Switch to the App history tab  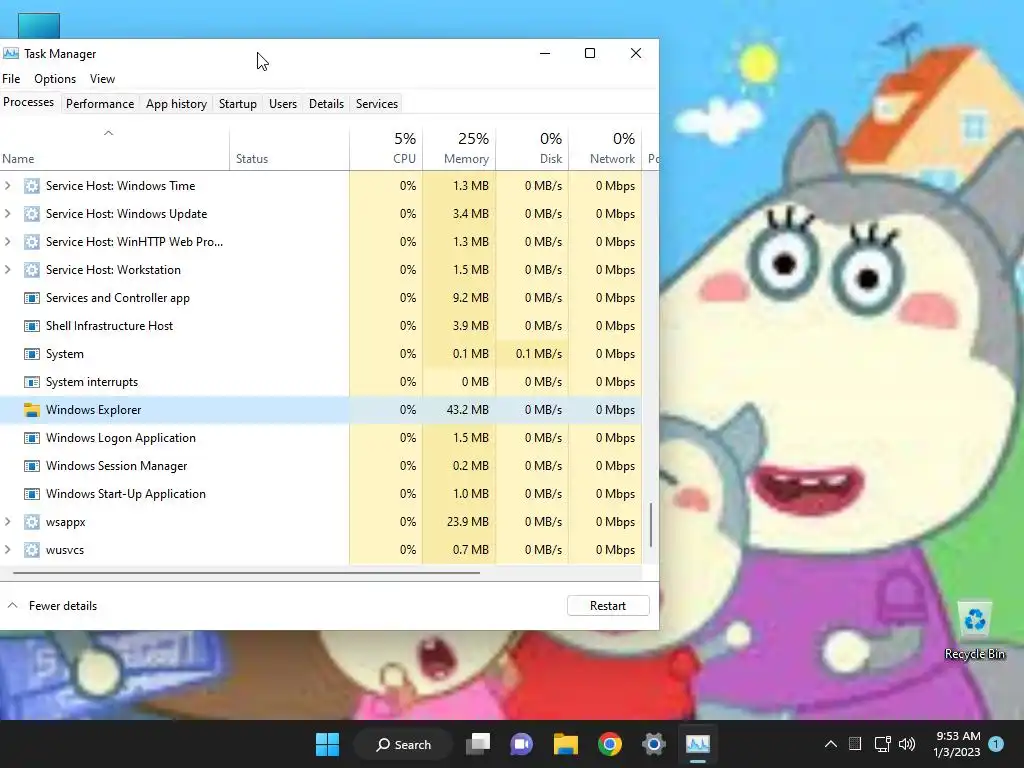pyautogui.click(x=176, y=104)
